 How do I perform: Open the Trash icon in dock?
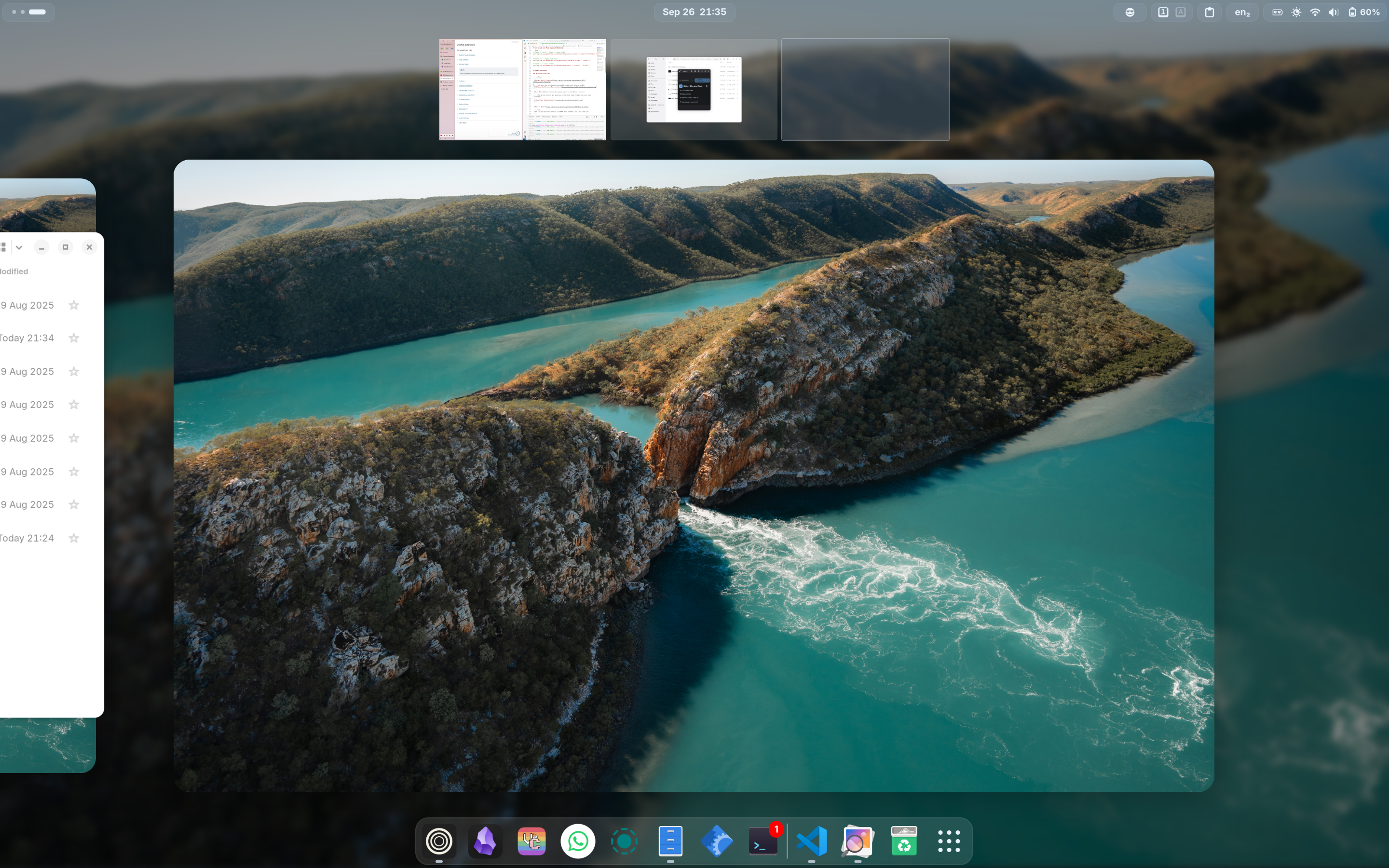tap(903, 841)
